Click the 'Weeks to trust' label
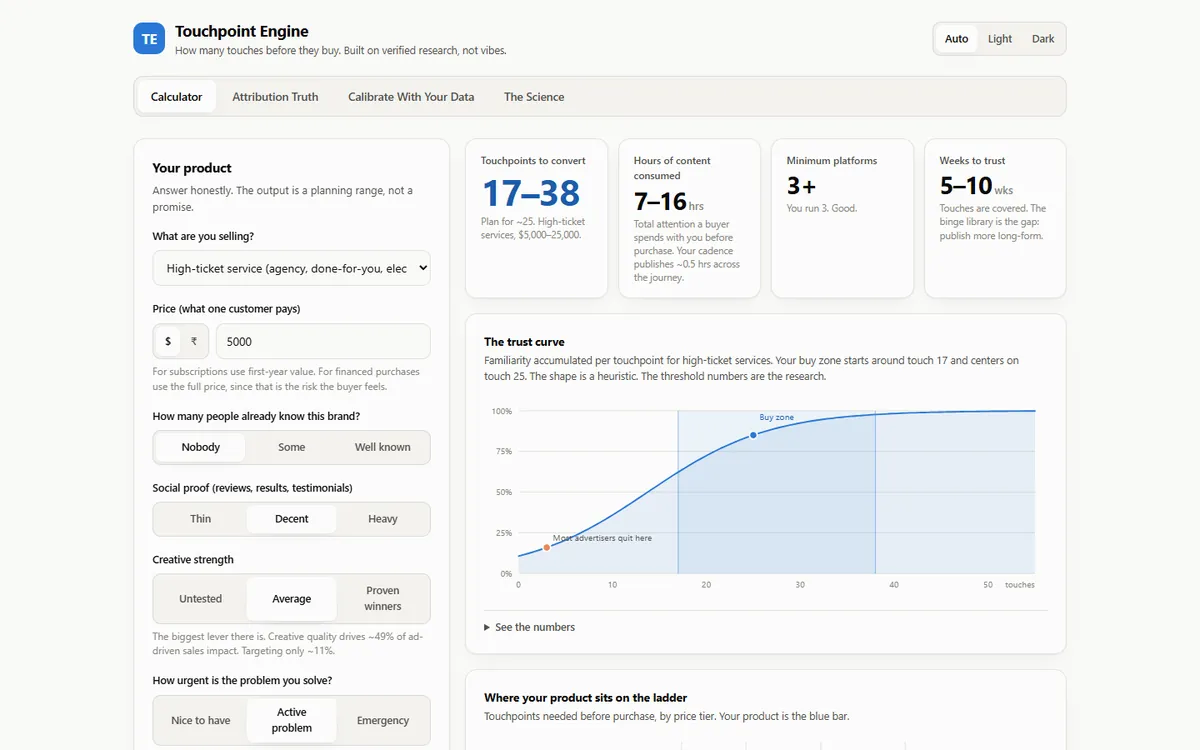 click(972, 160)
